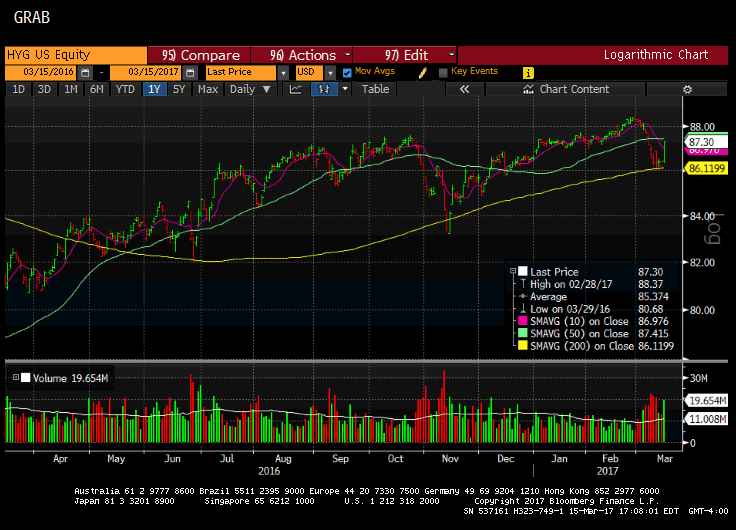Enable the Key Events checkbox
Screen dimensions: 736x530
coord(443,73)
